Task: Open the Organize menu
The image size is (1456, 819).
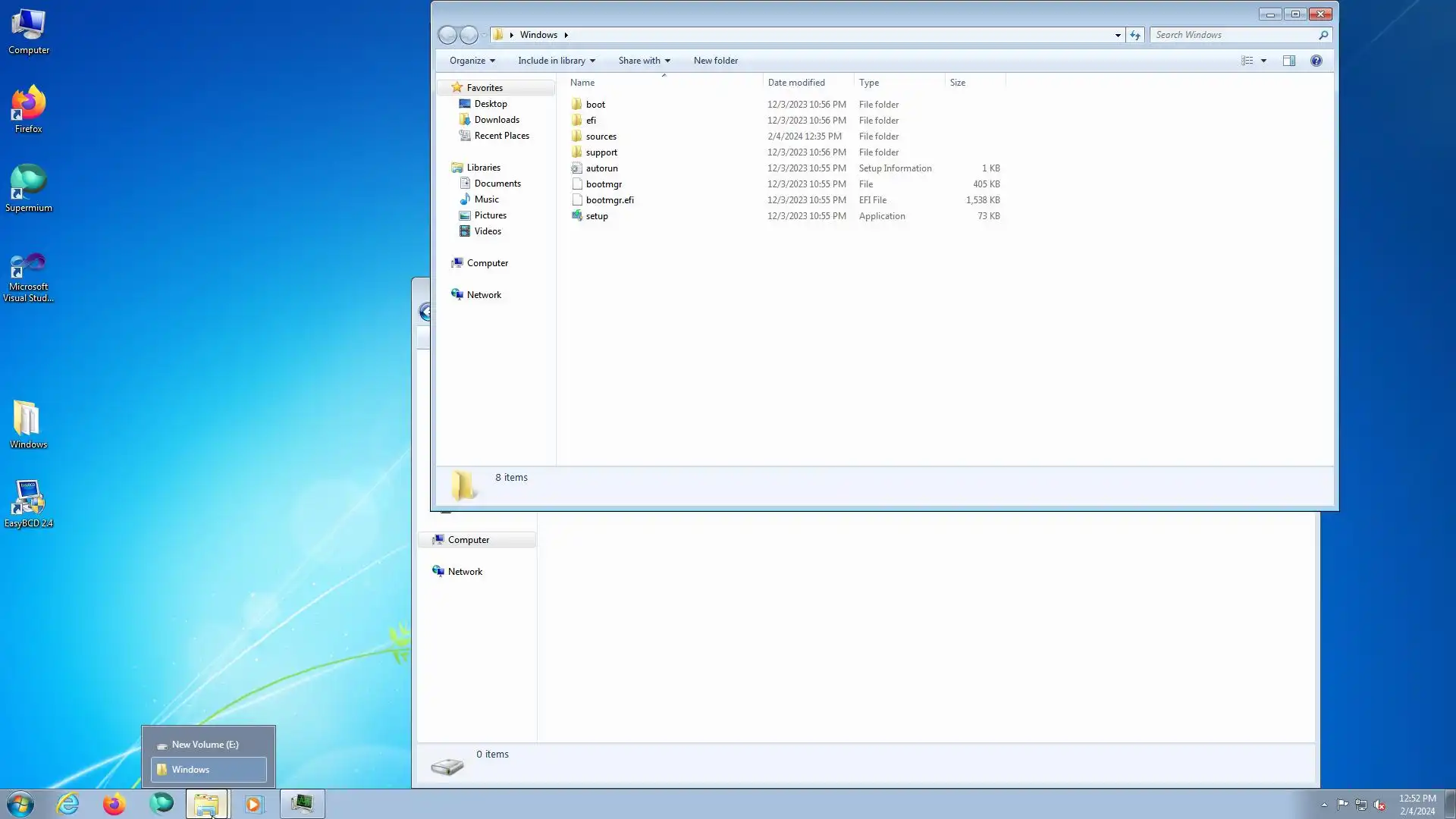Action: pyautogui.click(x=472, y=61)
